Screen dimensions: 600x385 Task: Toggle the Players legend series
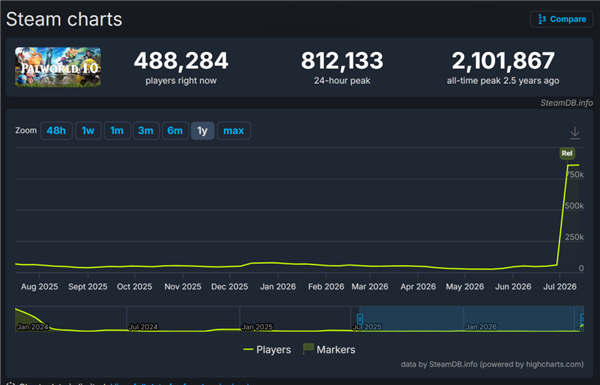point(267,349)
